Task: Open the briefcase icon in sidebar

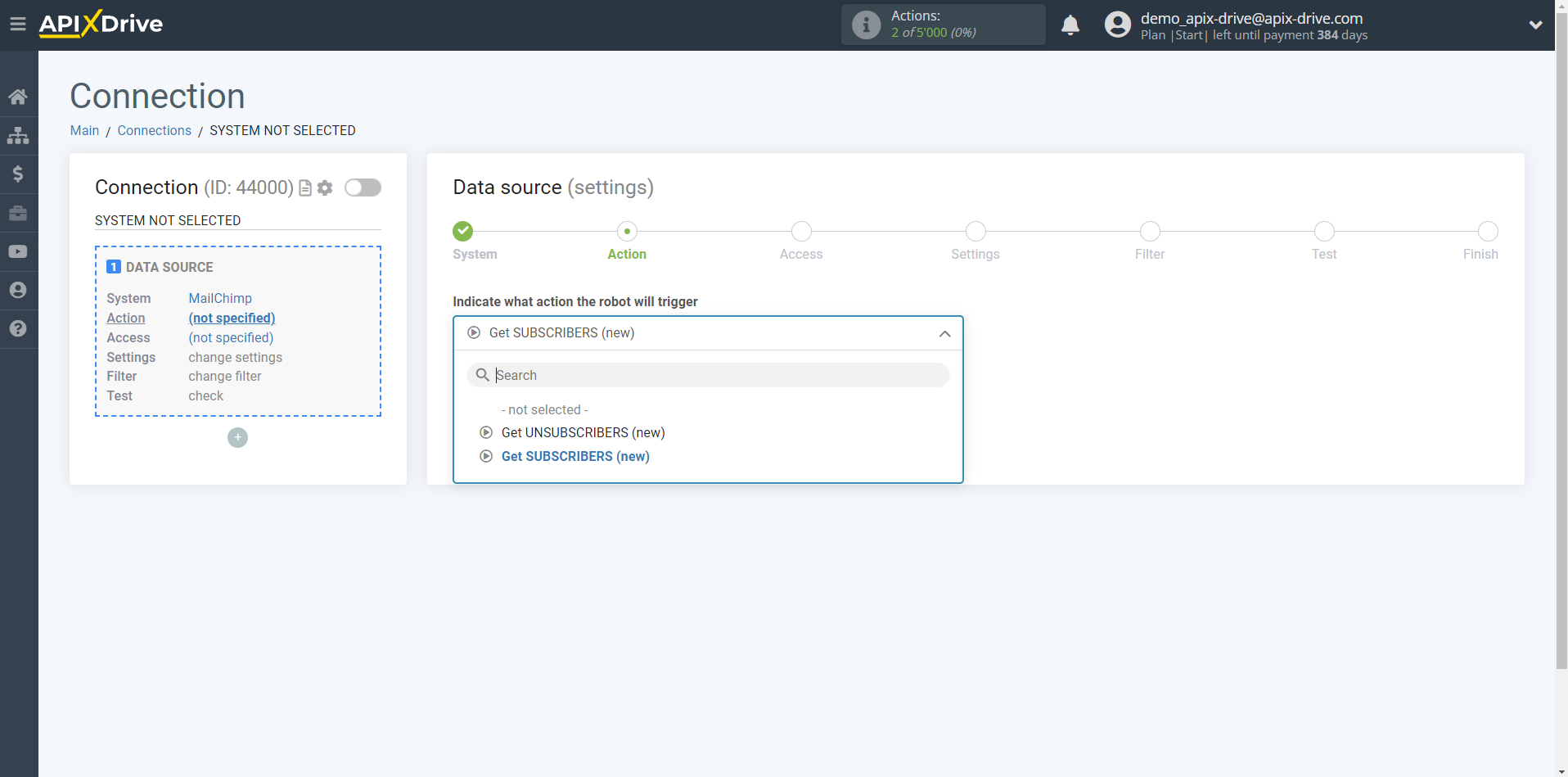Action: pos(18,213)
